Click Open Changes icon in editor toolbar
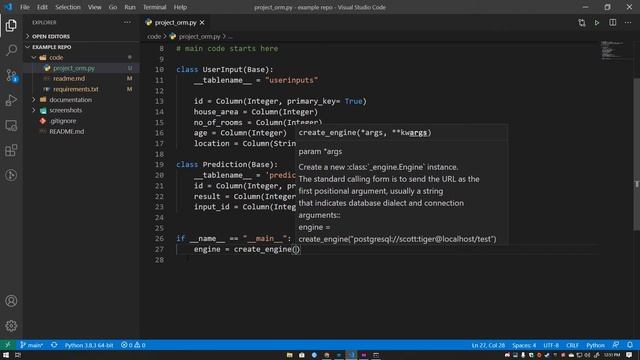Screen dimensions: 640x360 click(582, 23)
